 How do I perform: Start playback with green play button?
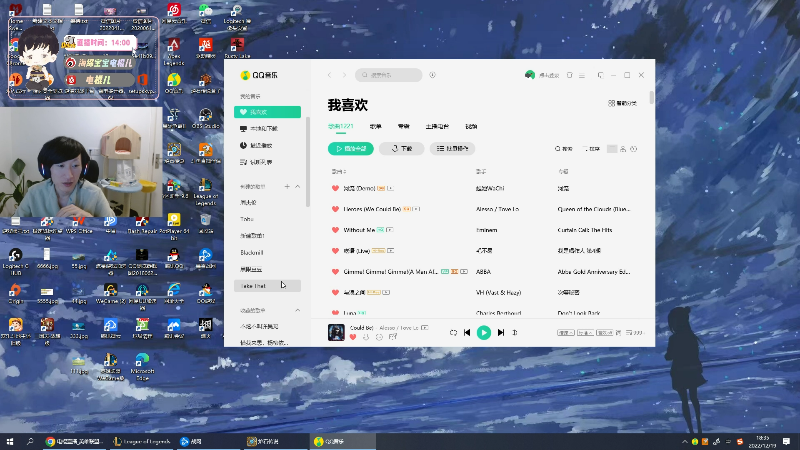tap(484, 333)
